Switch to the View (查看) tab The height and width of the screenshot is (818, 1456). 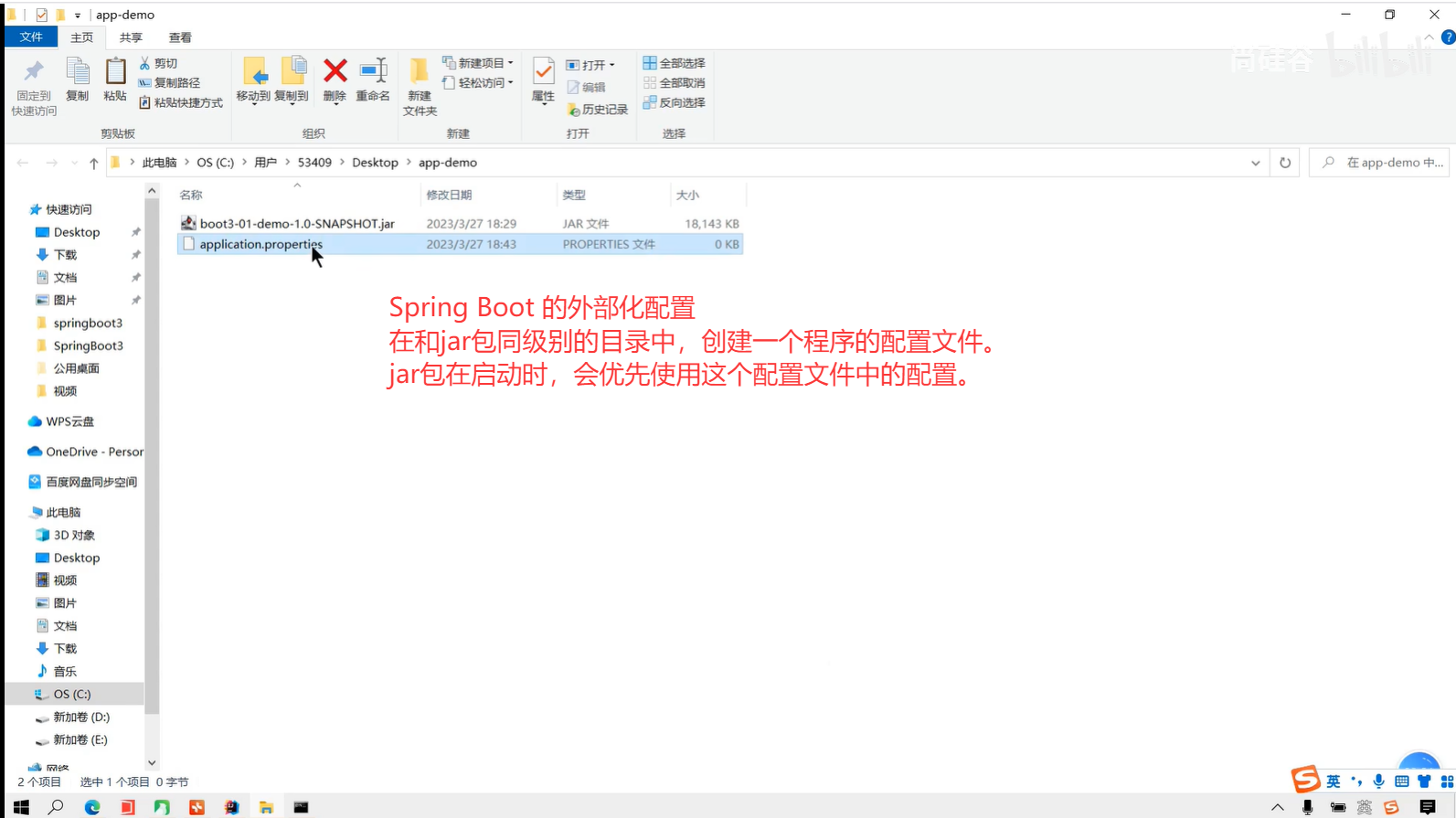pyautogui.click(x=180, y=37)
